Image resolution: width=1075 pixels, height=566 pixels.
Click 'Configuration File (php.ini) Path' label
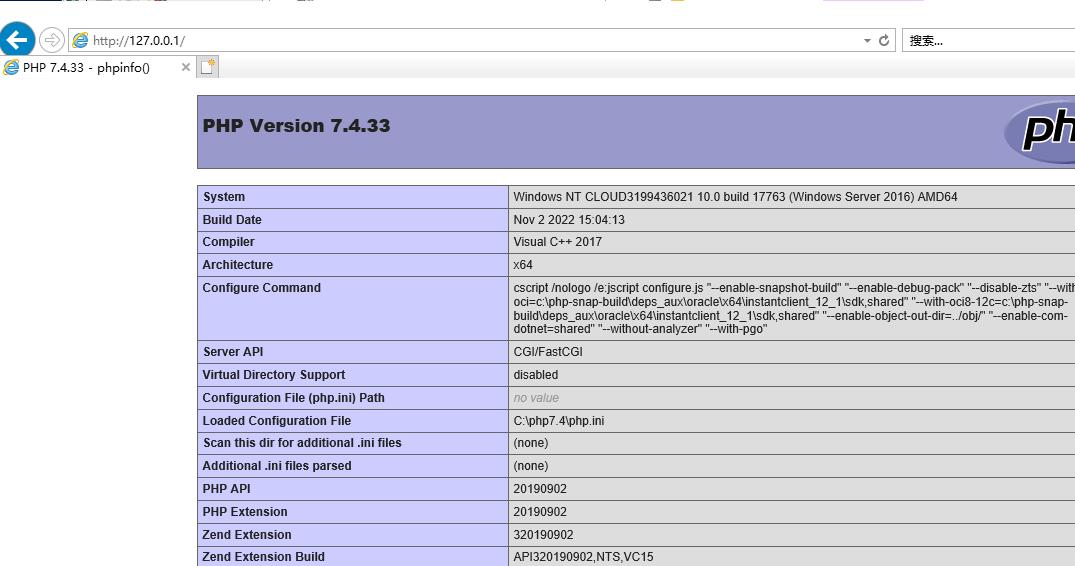[x=293, y=397]
